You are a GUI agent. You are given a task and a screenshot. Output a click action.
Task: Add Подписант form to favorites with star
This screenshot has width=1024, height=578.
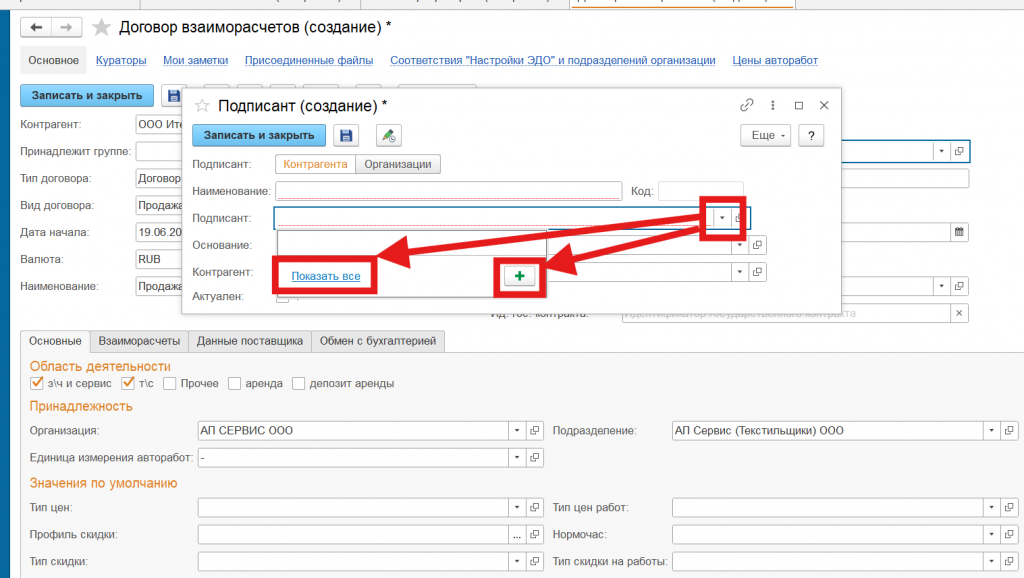[x=202, y=105]
